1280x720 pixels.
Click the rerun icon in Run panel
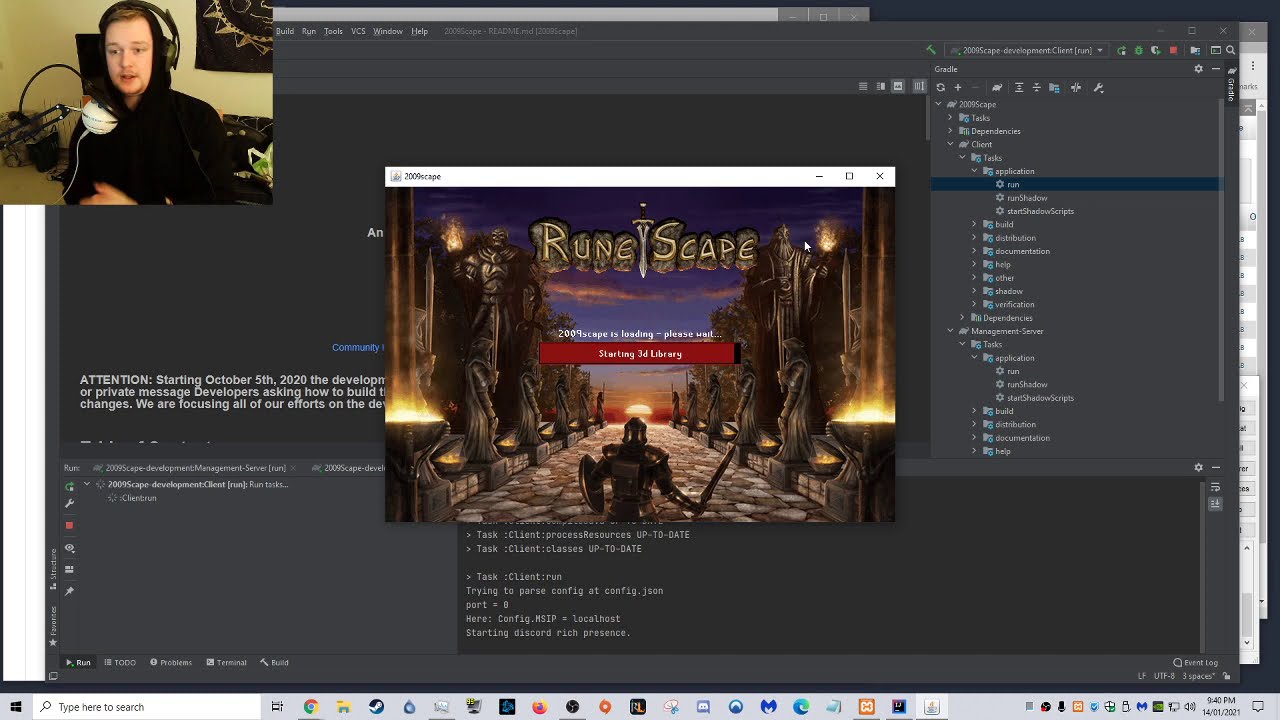69,487
